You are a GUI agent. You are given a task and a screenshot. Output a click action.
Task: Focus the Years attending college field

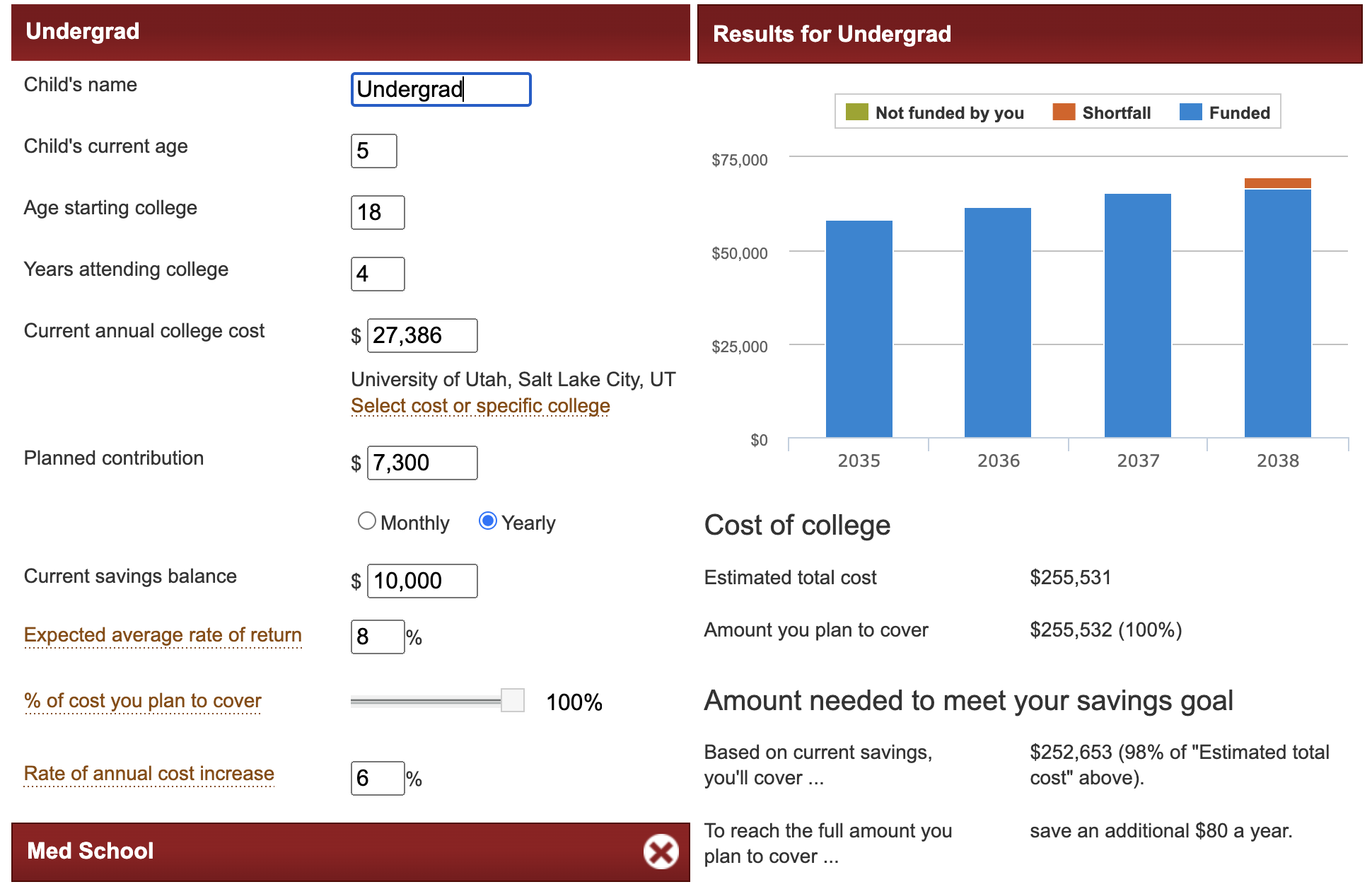pyautogui.click(x=378, y=274)
